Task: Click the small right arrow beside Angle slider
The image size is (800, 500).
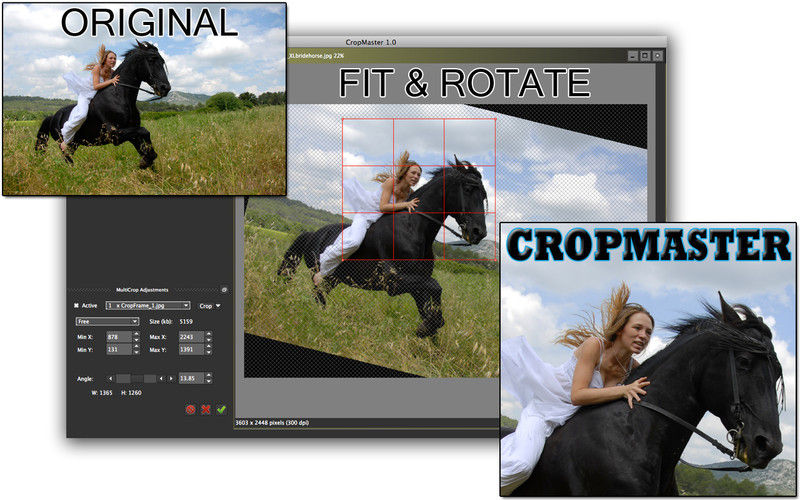Action: pos(171,379)
